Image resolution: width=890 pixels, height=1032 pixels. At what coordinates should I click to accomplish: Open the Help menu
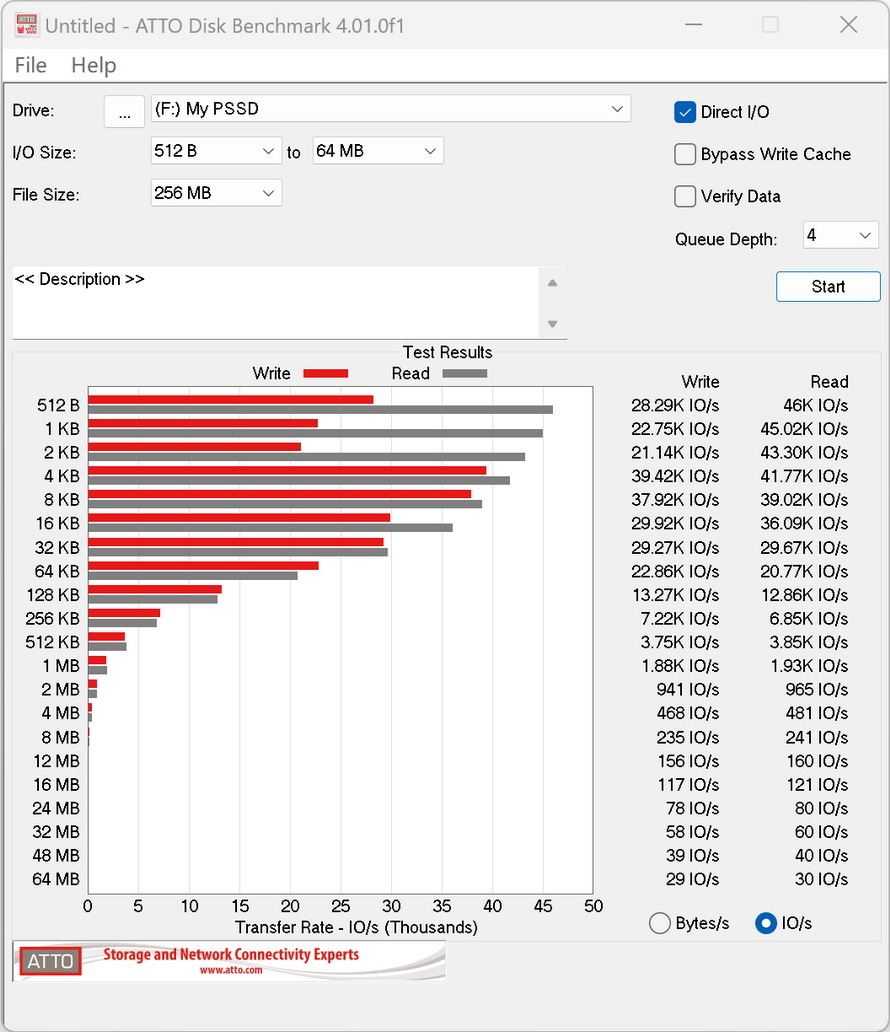coord(93,65)
